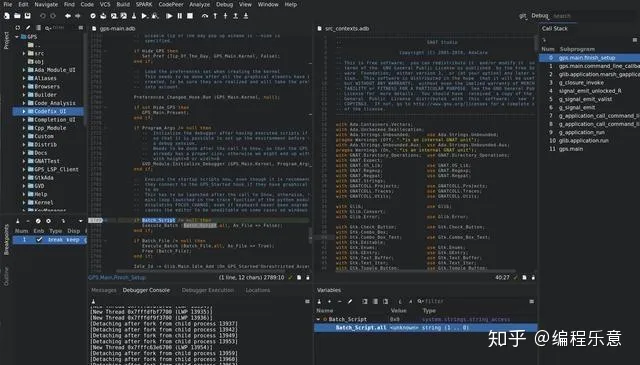Select the Completion_UI project tree item
The image size is (640, 365).
tap(55, 120)
